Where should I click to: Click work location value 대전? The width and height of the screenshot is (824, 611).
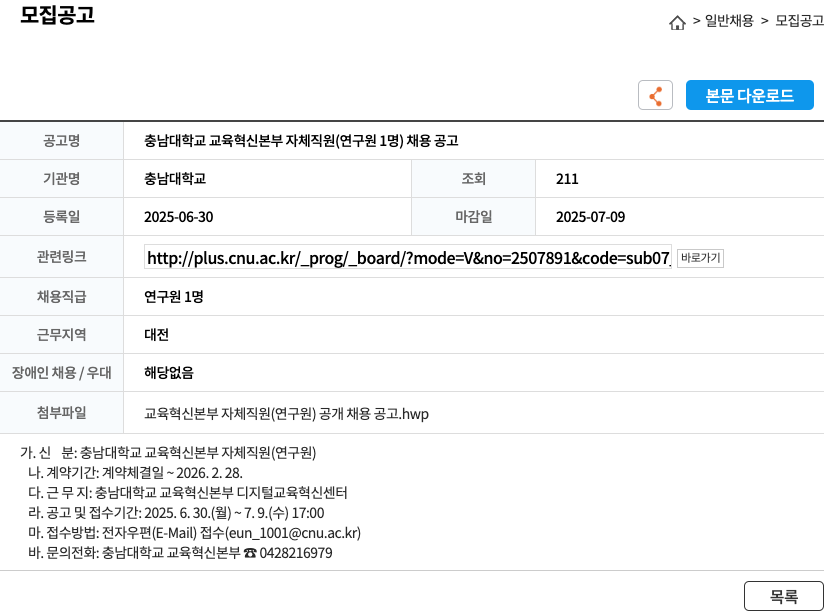coord(157,335)
